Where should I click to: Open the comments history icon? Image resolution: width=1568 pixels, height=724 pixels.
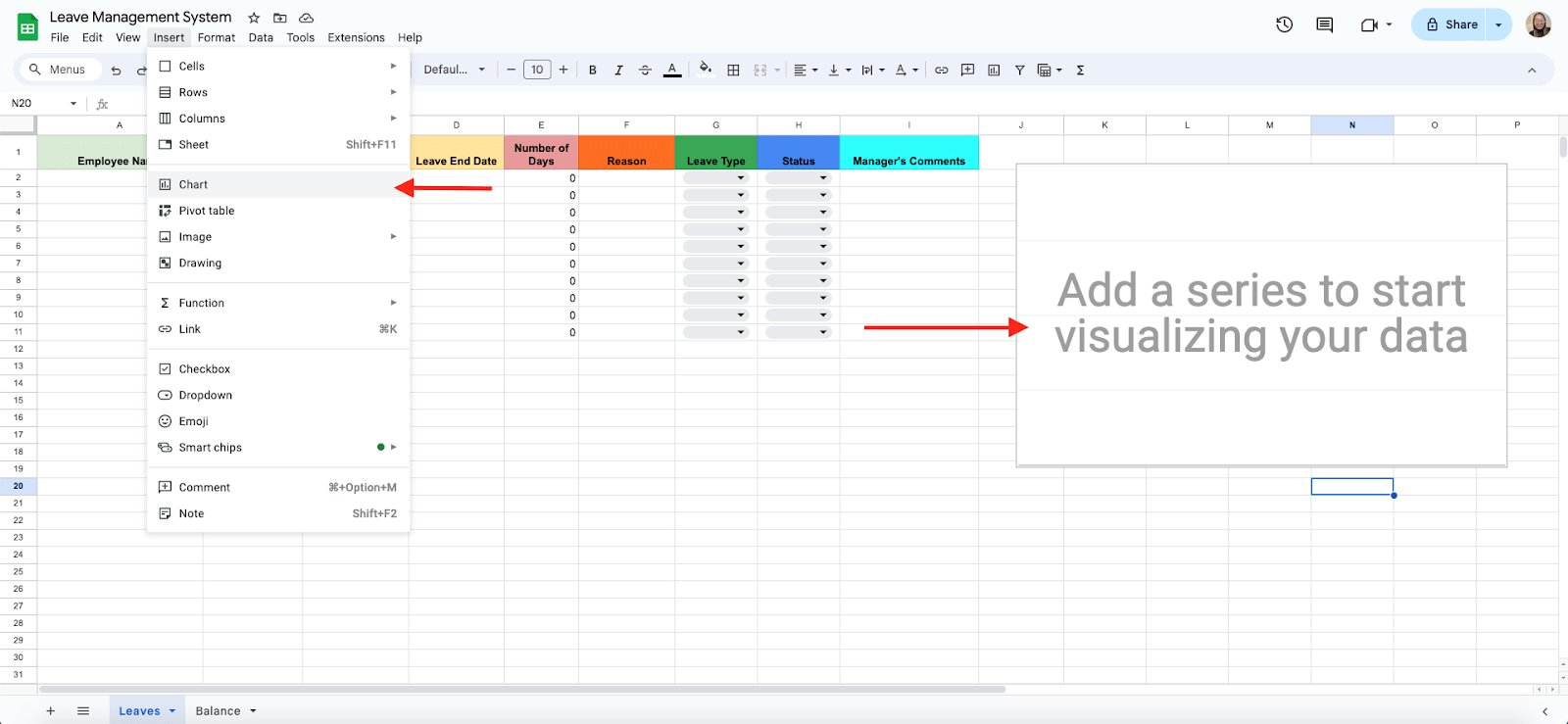click(1325, 24)
